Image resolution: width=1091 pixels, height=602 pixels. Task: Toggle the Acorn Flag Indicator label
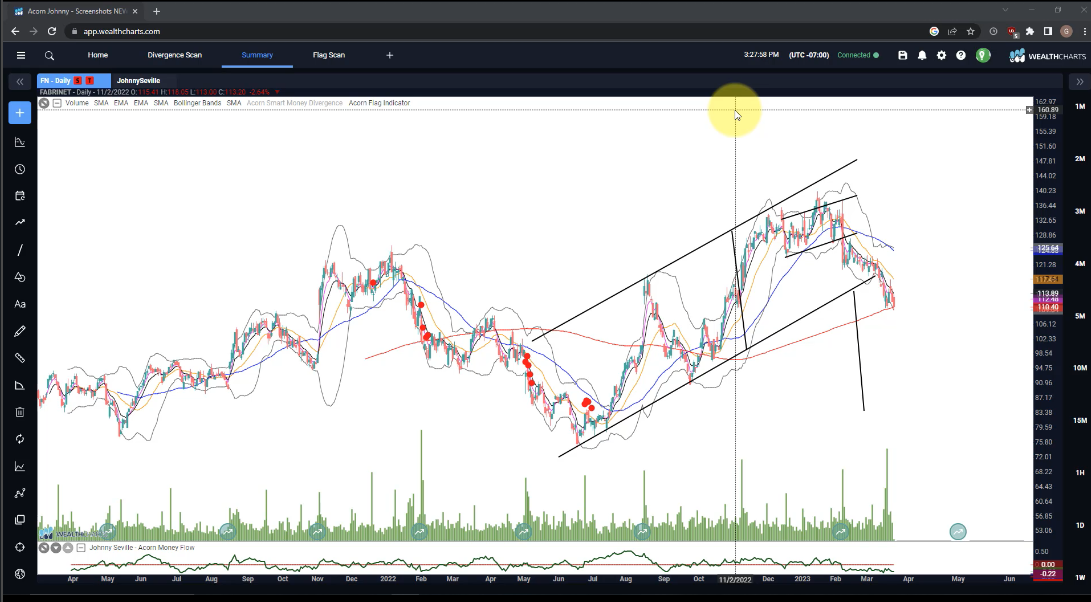(379, 103)
